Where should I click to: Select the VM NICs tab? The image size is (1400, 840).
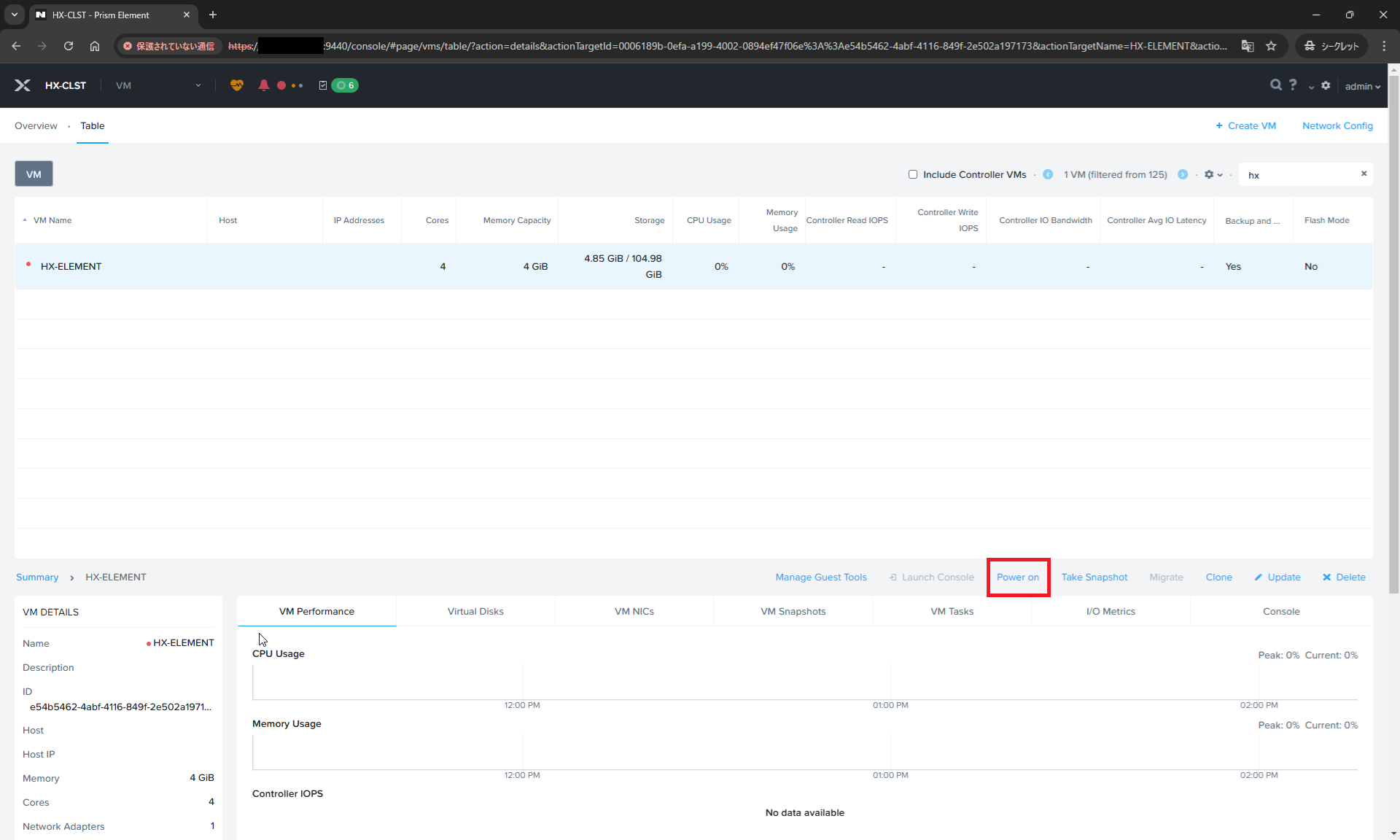coord(634,611)
